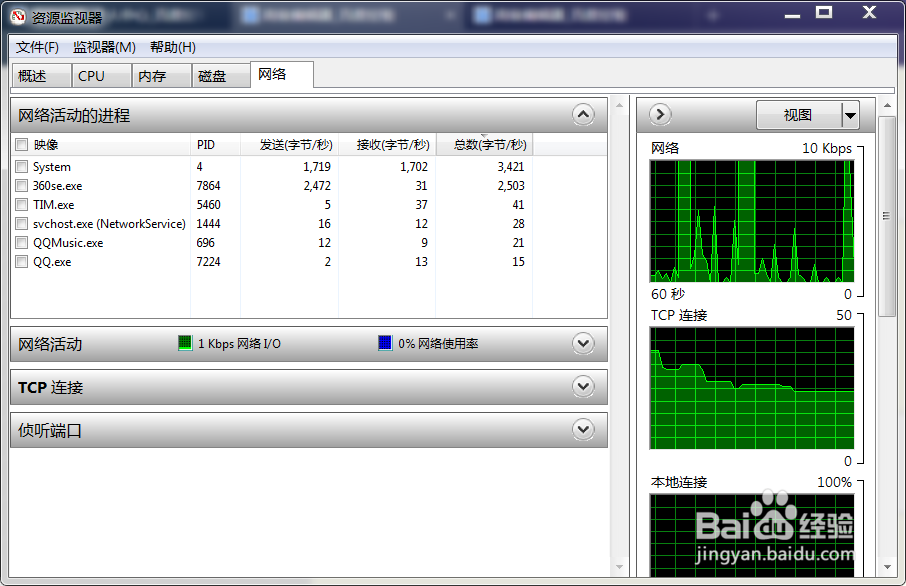Screen dimensions: 906x586
Task: Click PID value 7224
Action: click(x=208, y=262)
